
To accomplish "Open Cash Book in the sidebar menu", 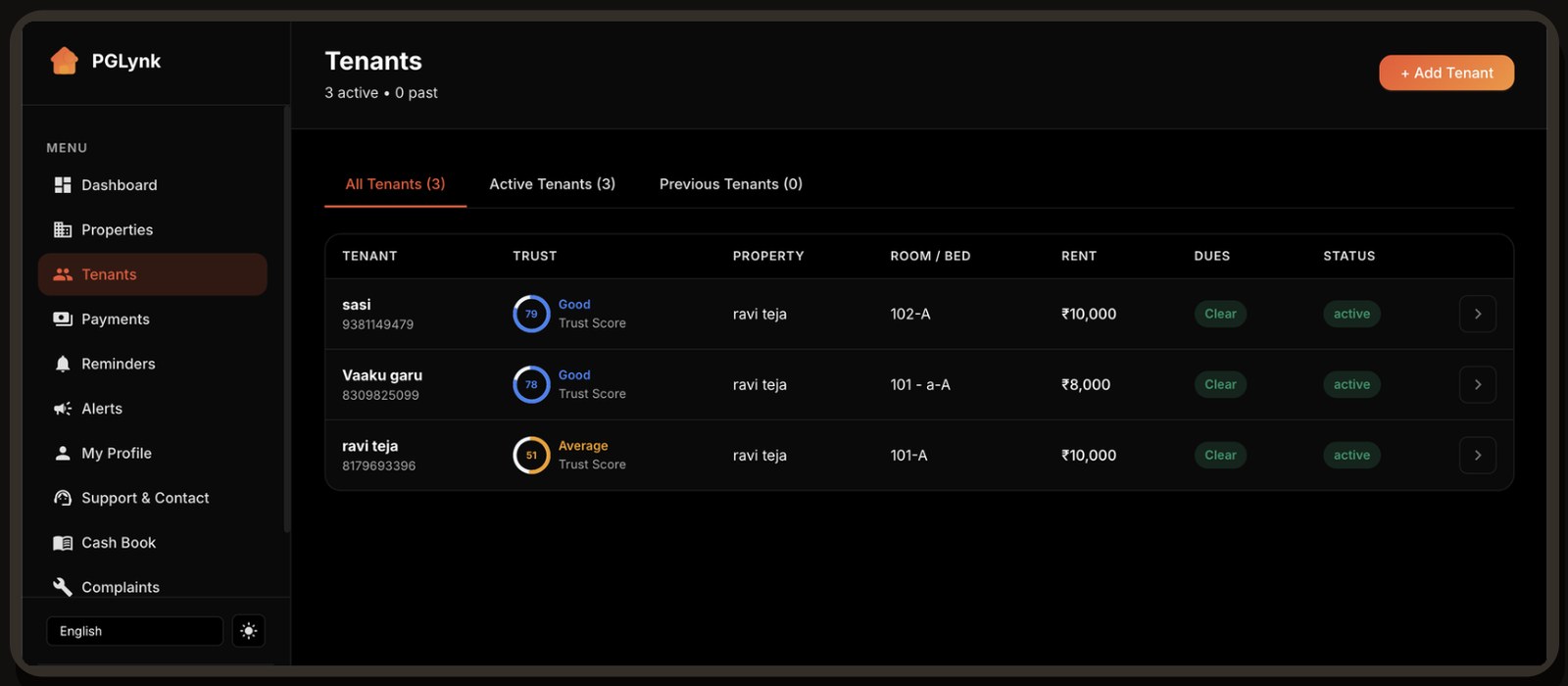I will pyautogui.click(x=152, y=543).
